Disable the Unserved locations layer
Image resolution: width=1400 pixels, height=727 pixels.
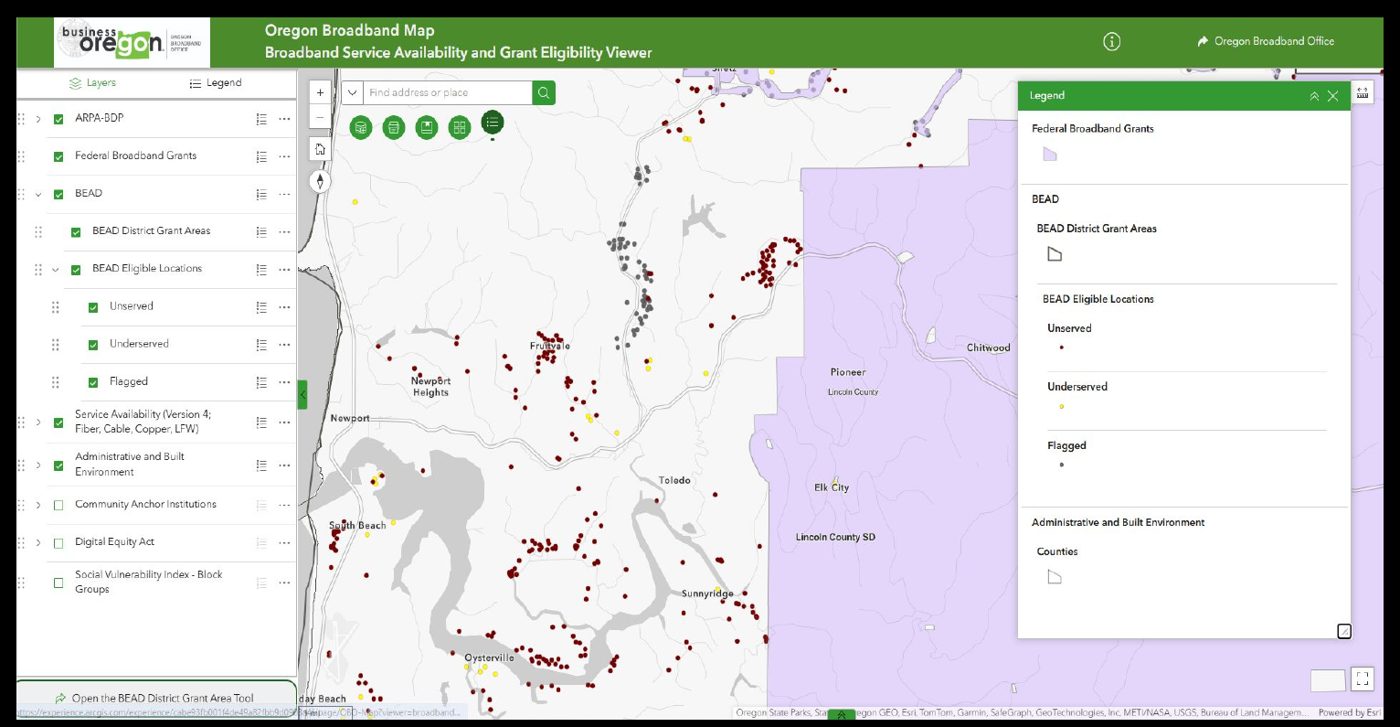(x=93, y=307)
